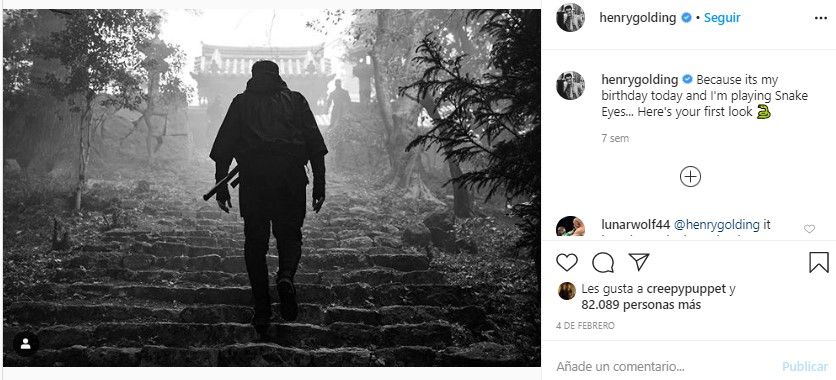Open comments with speech bubble icon

[x=602, y=262]
